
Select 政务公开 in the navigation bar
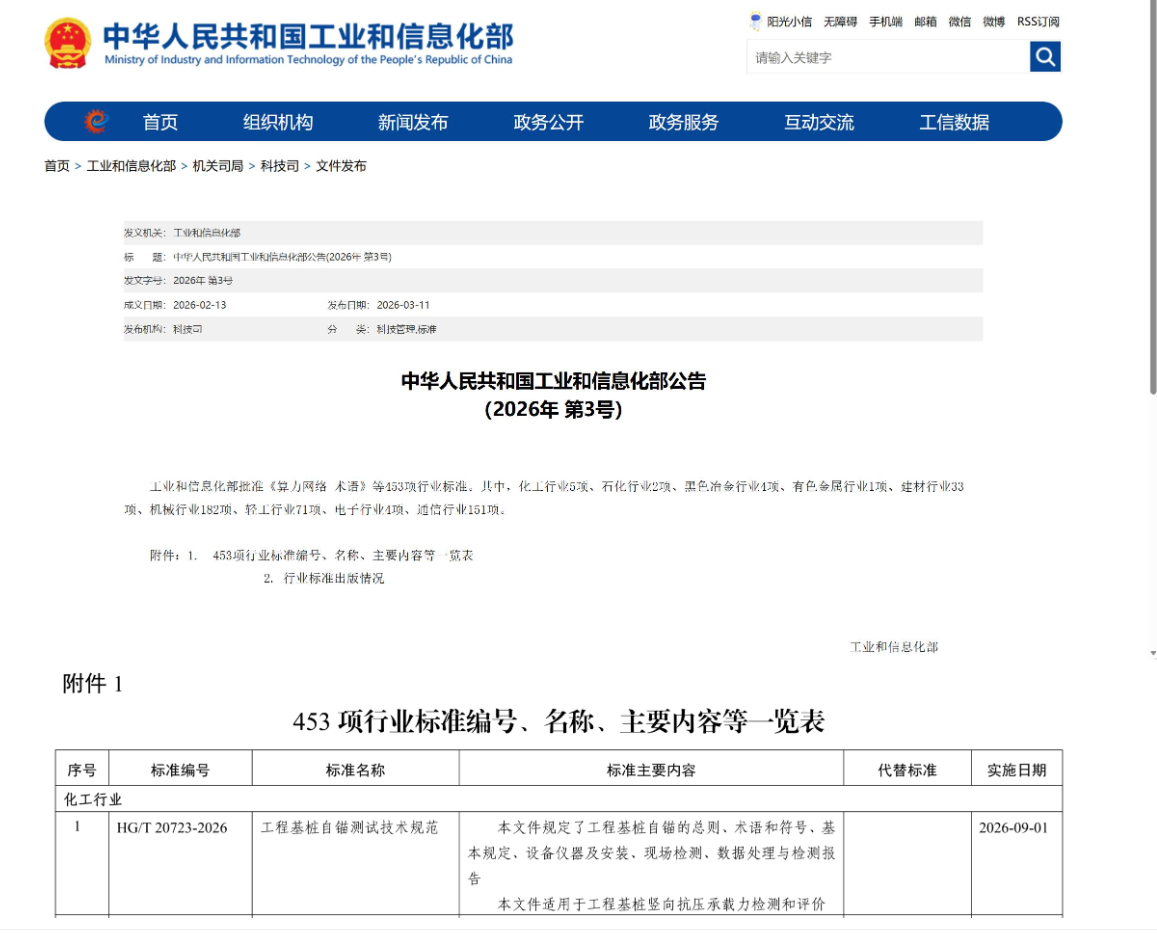coord(548,122)
